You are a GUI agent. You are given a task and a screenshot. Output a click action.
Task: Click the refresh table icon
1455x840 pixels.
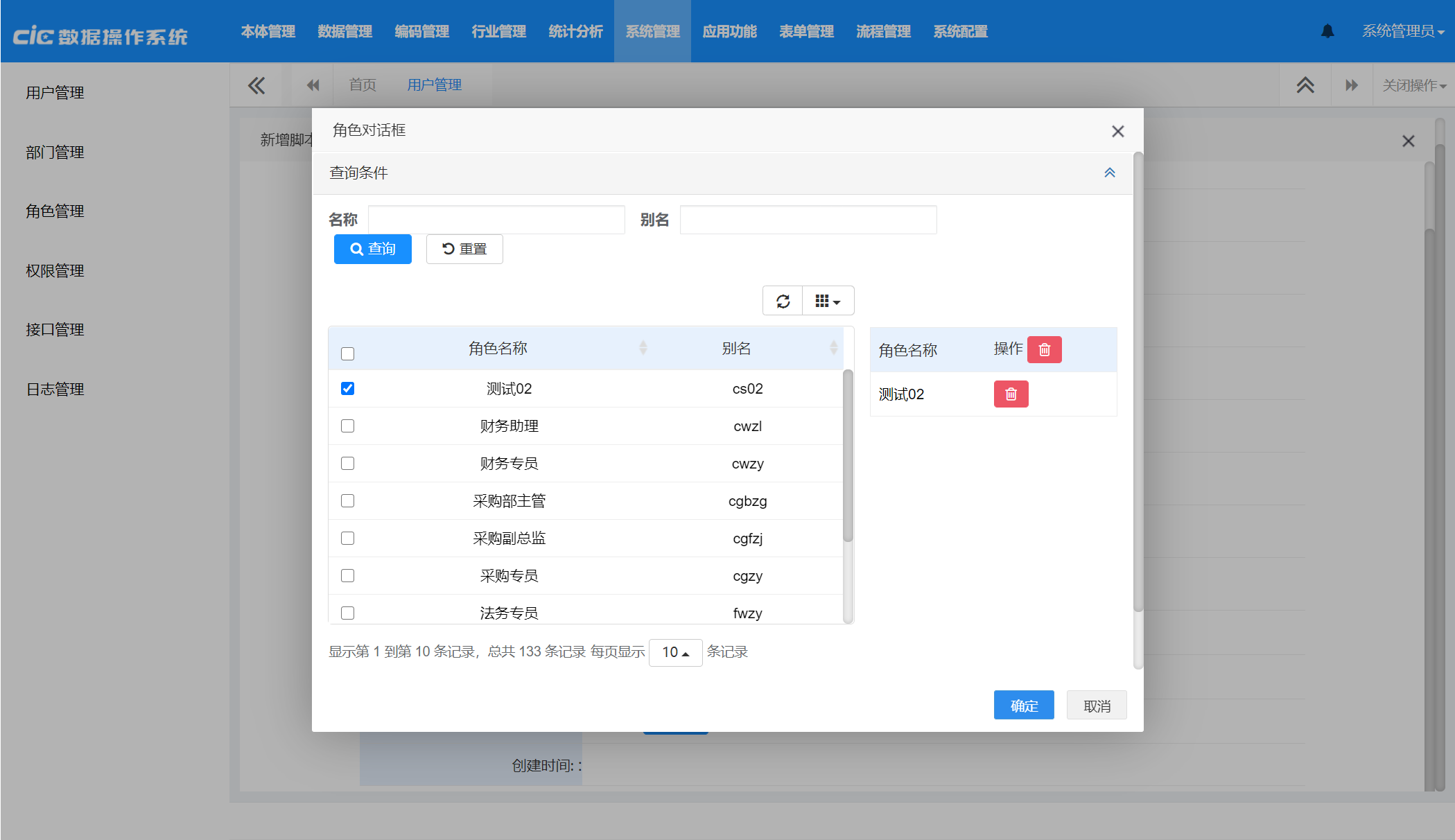coord(783,301)
